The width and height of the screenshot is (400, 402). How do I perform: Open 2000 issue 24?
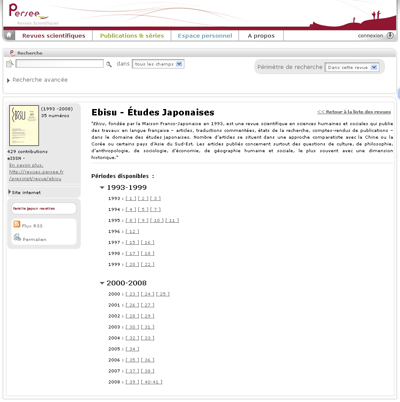click(x=148, y=294)
